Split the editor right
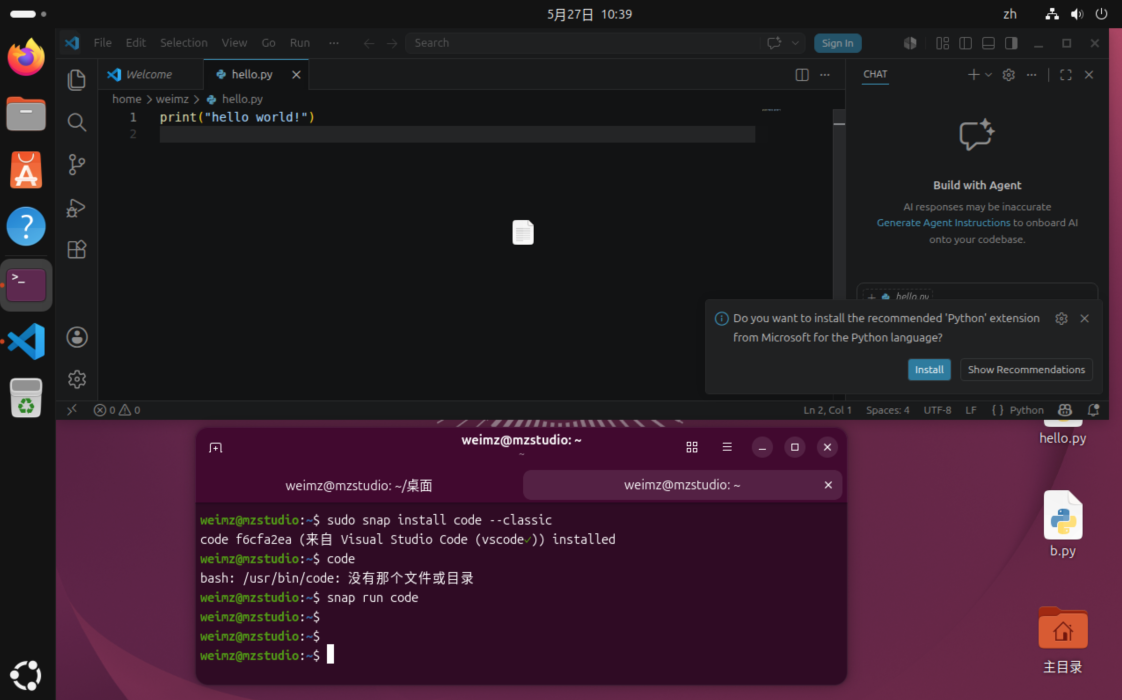Viewport: 1122px width, 700px height. [802, 74]
